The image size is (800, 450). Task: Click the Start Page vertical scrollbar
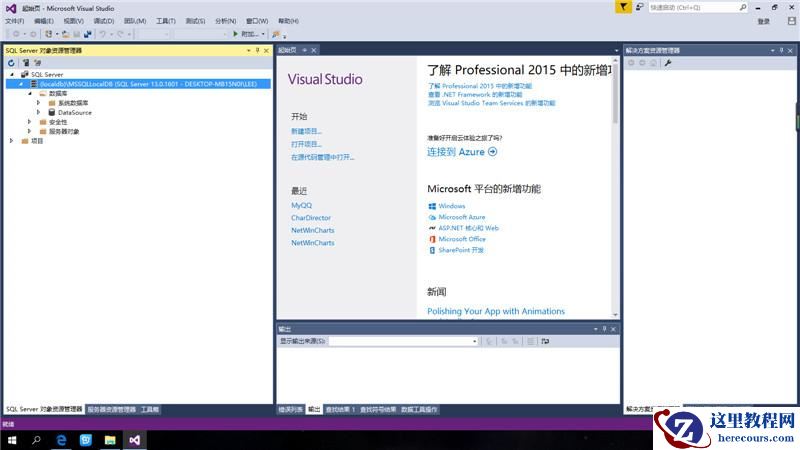click(615, 188)
